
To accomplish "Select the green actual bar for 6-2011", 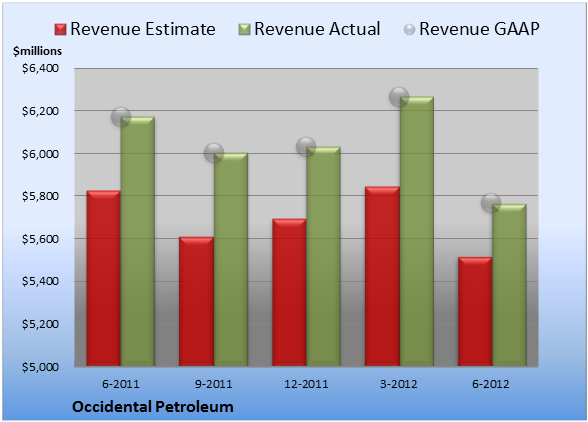I will tap(138, 241).
